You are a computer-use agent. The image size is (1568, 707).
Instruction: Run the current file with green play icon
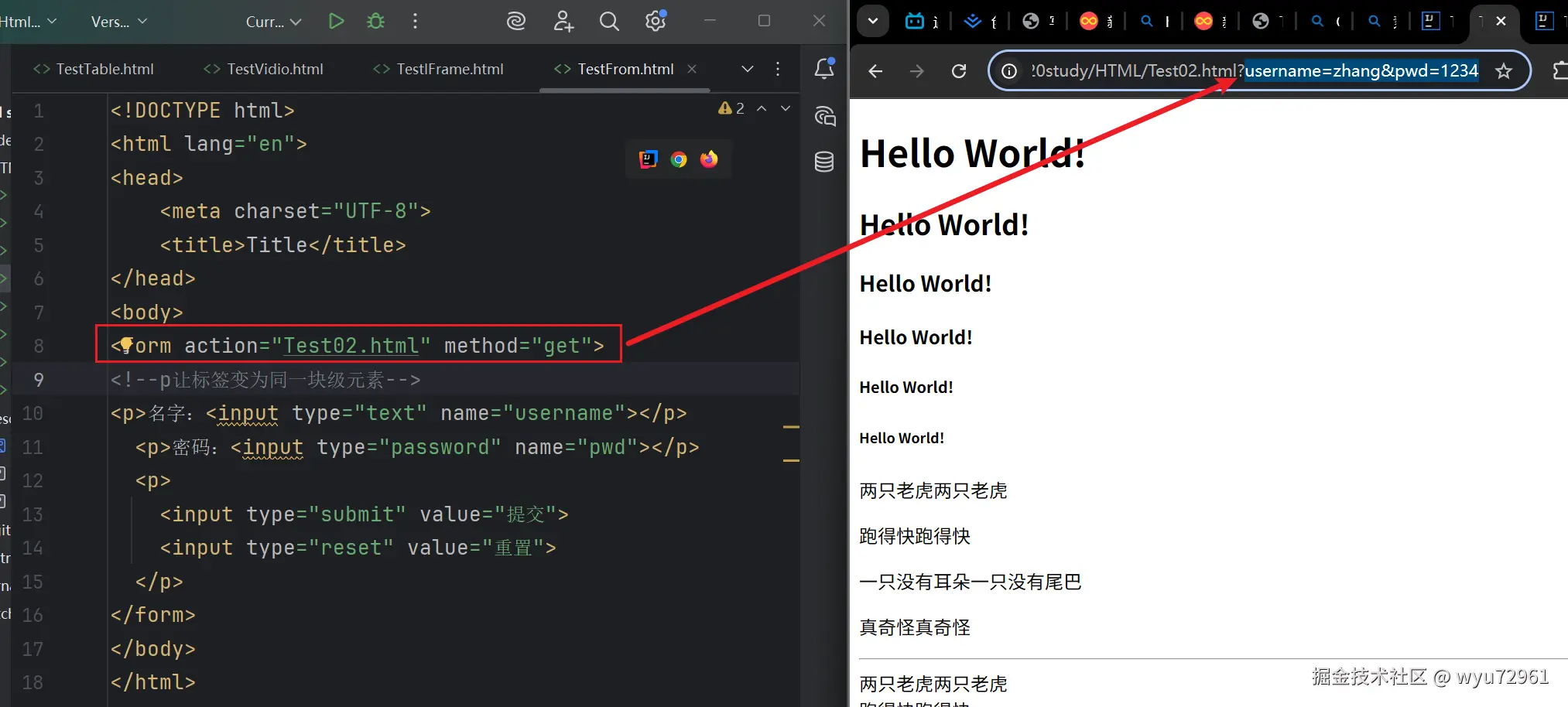[336, 22]
